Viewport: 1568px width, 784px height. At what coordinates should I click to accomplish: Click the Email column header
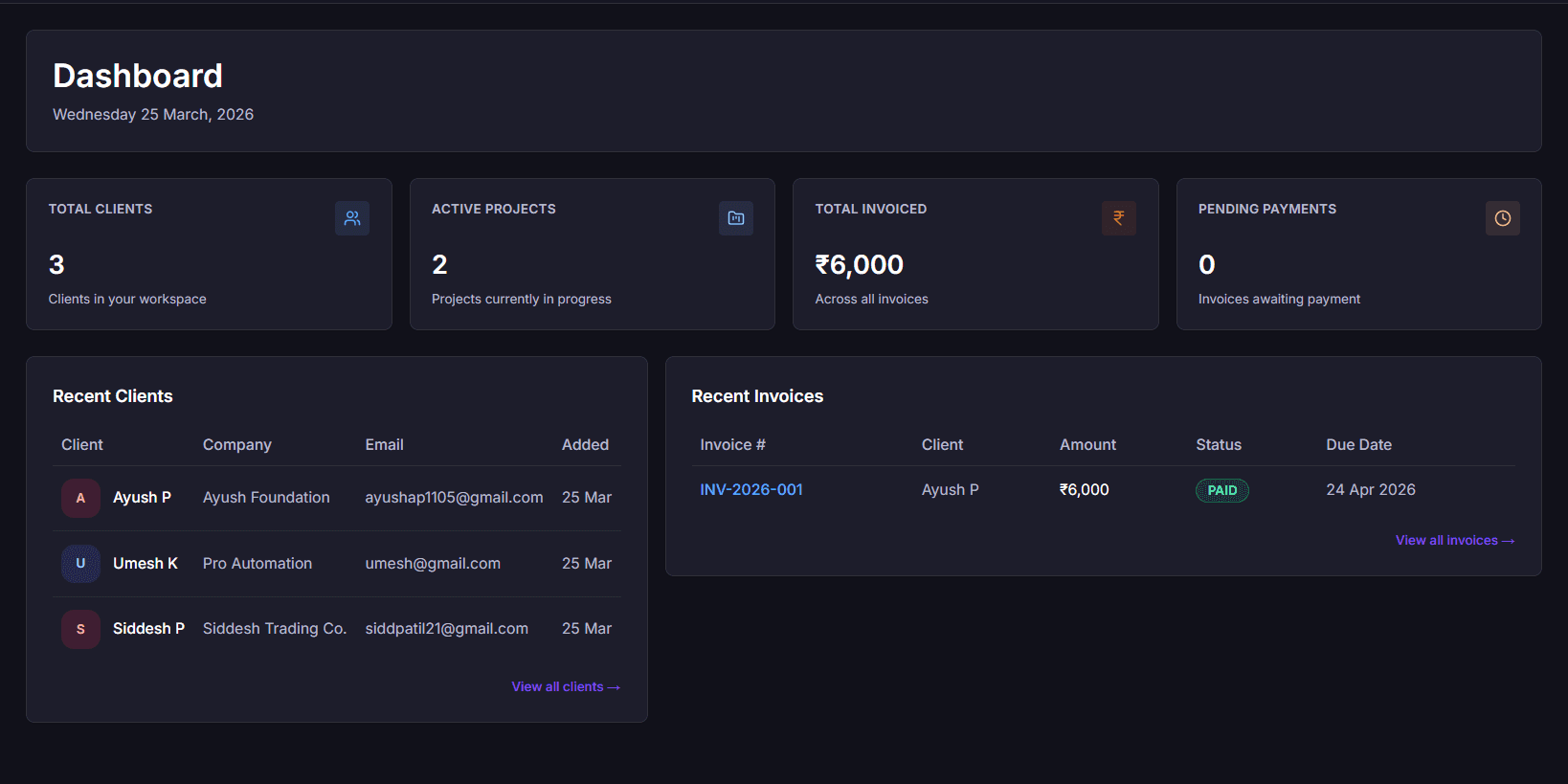point(384,444)
